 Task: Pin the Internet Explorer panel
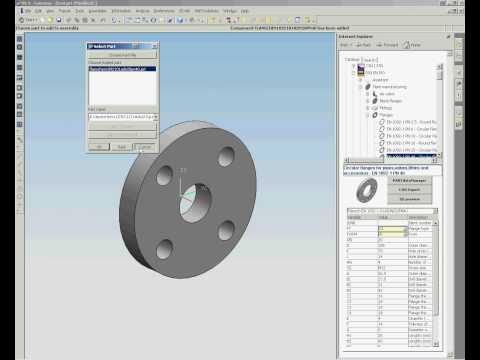(x=448, y=37)
